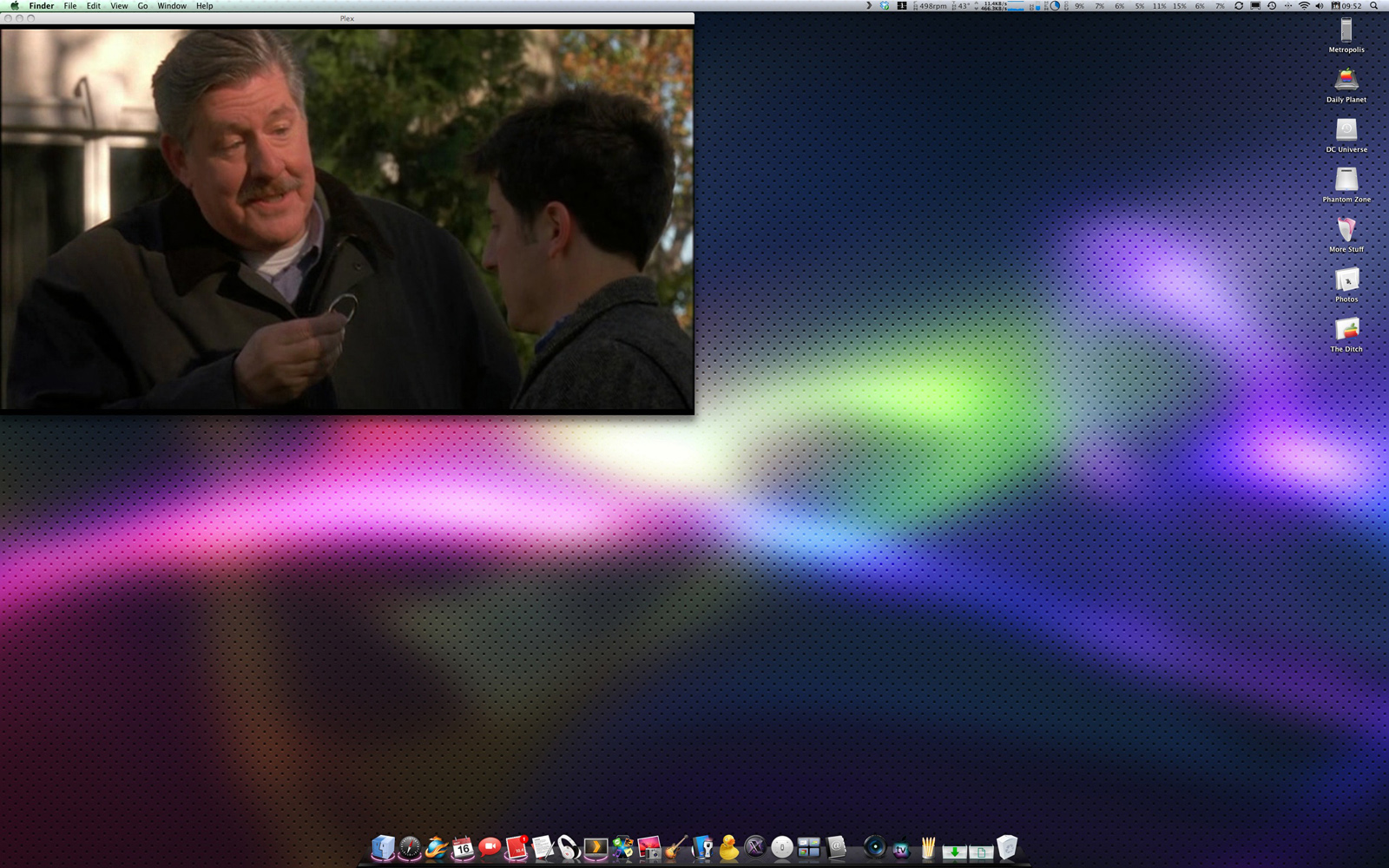This screenshot has height=868, width=1389.
Task: Launch Cyberduck yellow duck icon
Action: click(x=729, y=847)
